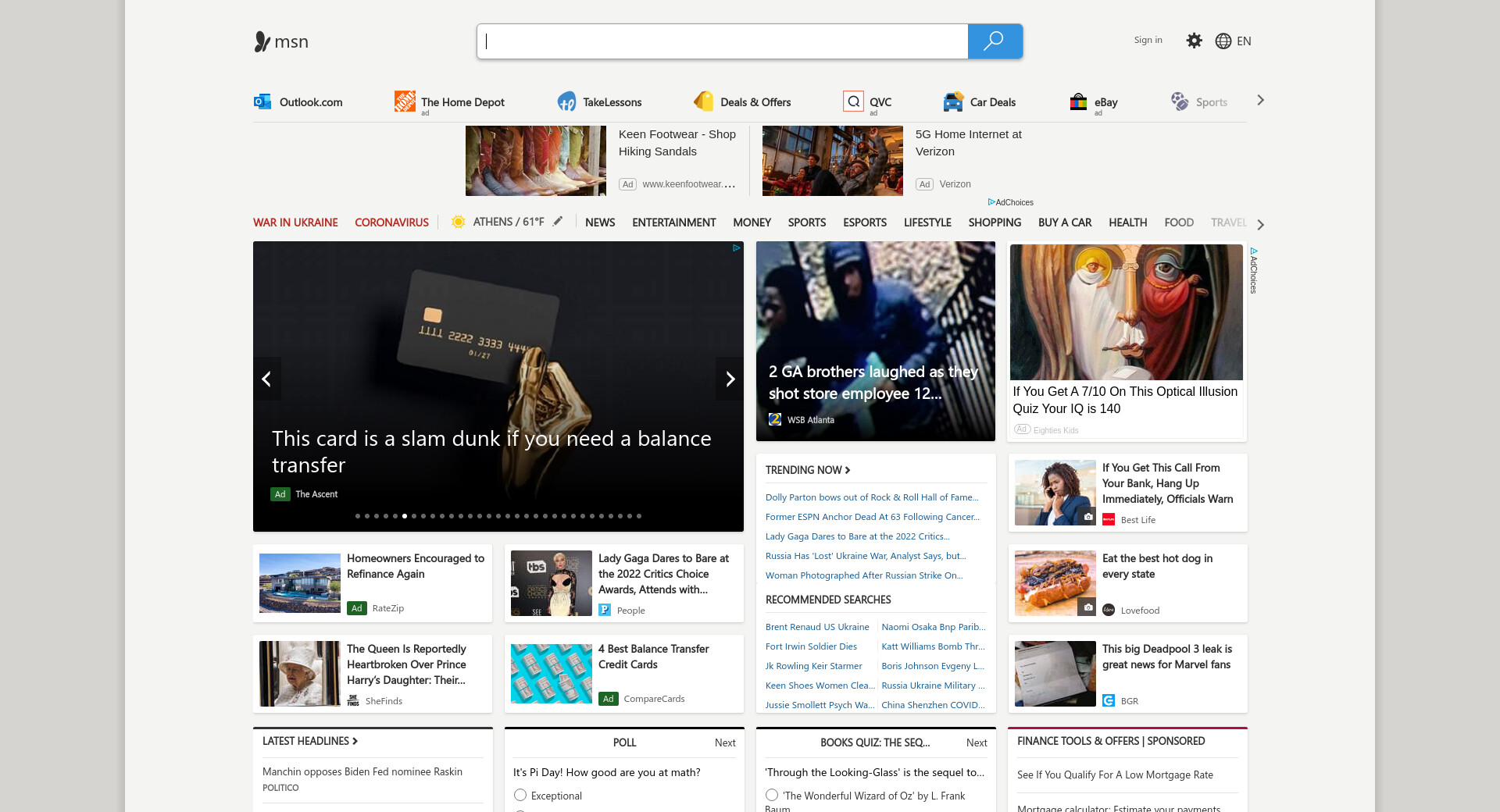Viewport: 1500px width, 812px height.
Task: Open the Outlook.com shortcut icon
Action: pyautogui.click(x=262, y=101)
